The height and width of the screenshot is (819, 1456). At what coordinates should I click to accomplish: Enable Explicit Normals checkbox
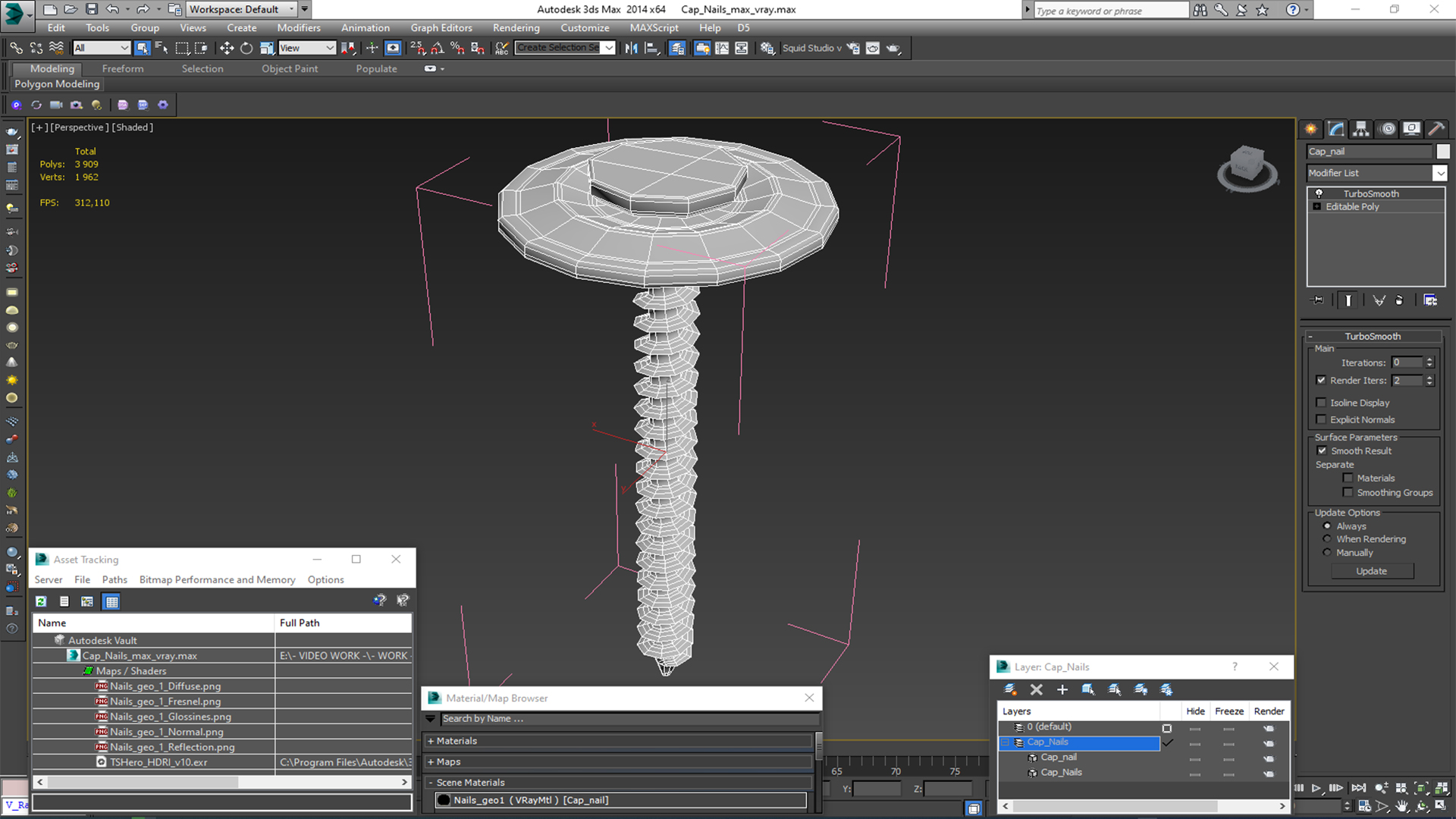1321,419
